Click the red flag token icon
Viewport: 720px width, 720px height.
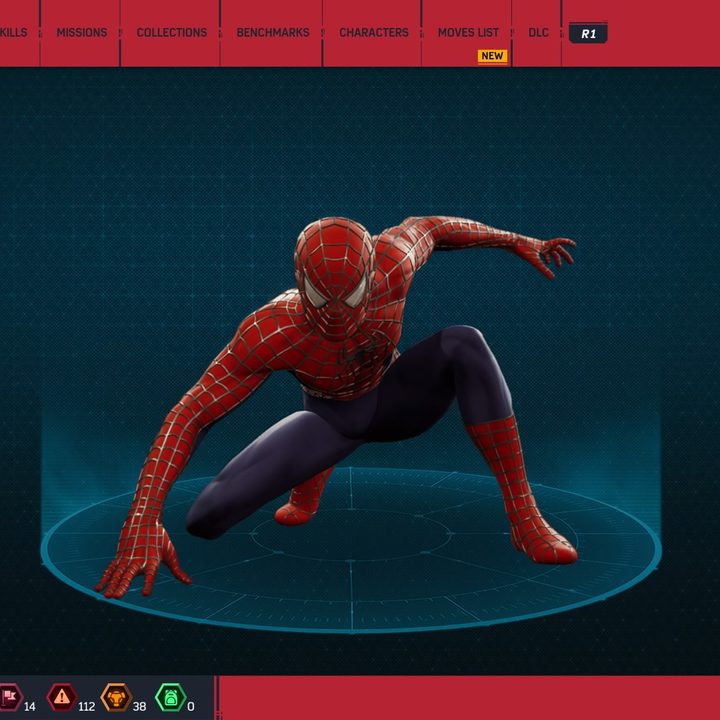(10, 697)
